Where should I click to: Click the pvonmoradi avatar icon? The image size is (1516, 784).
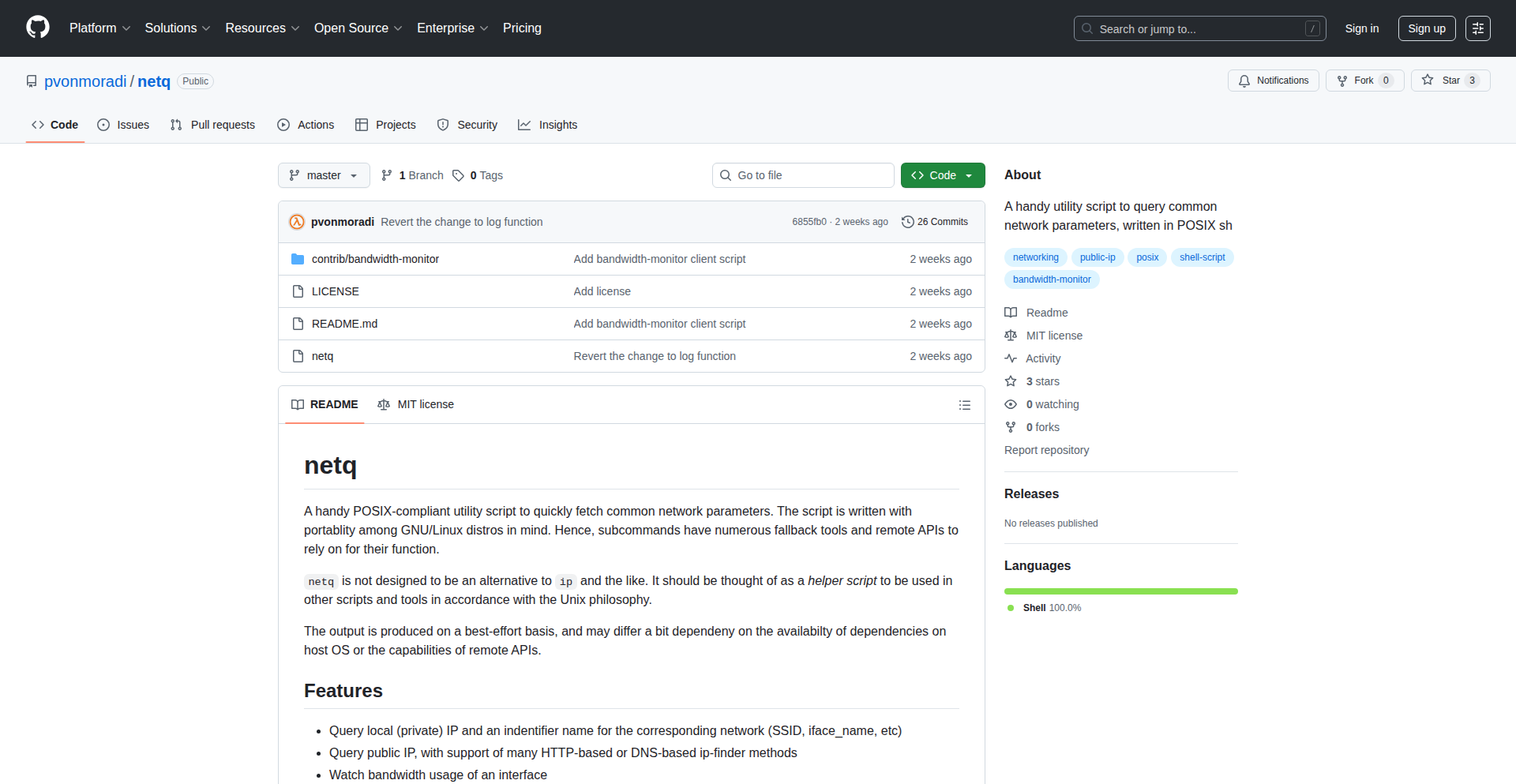[x=297, y=222]
